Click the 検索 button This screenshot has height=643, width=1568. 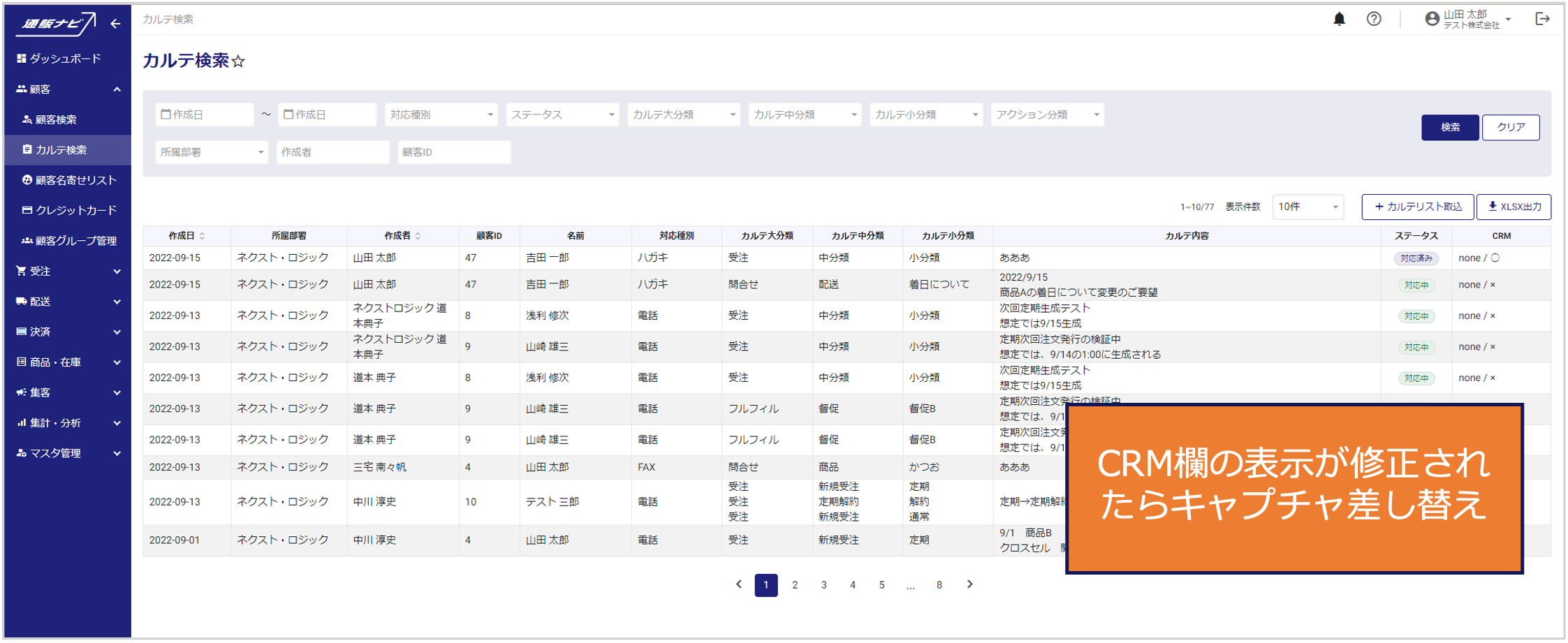tap(1449, 127)
